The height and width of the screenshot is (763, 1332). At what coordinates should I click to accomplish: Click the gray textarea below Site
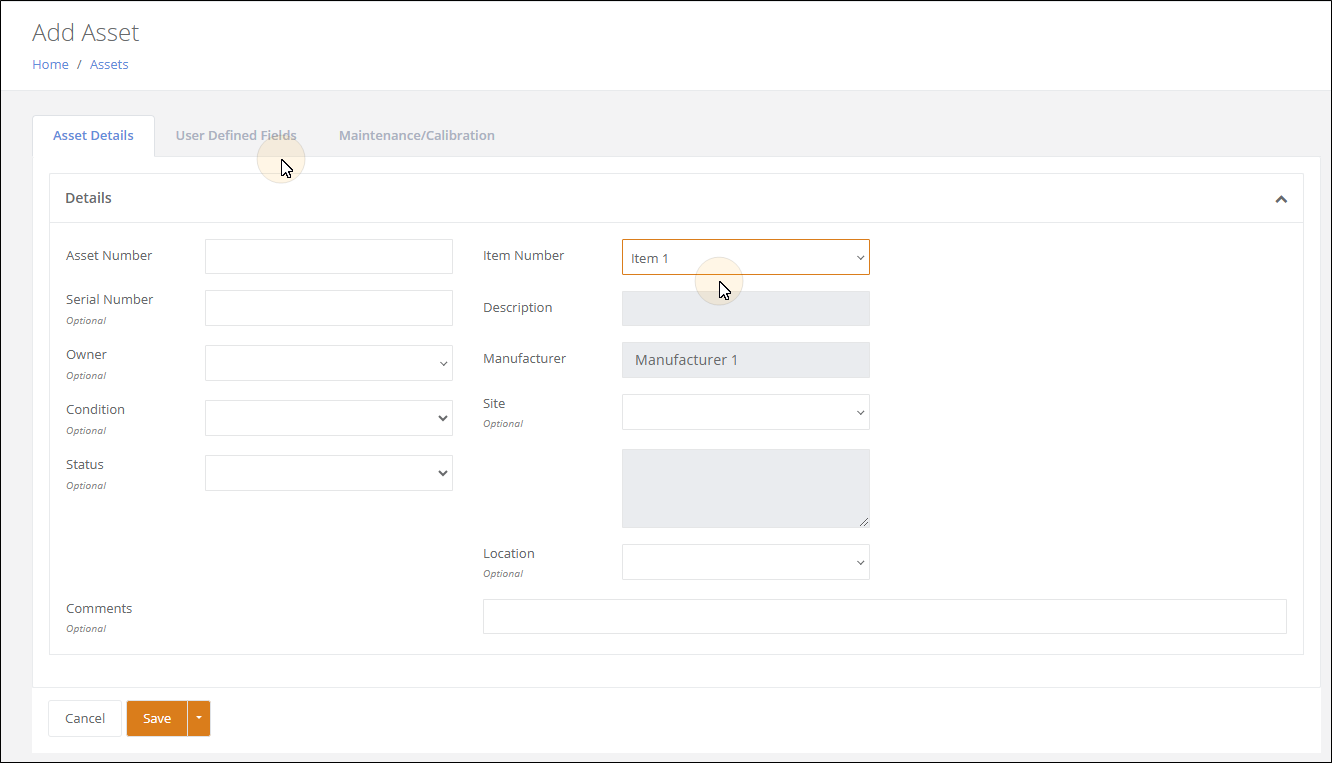click(746, 488)
